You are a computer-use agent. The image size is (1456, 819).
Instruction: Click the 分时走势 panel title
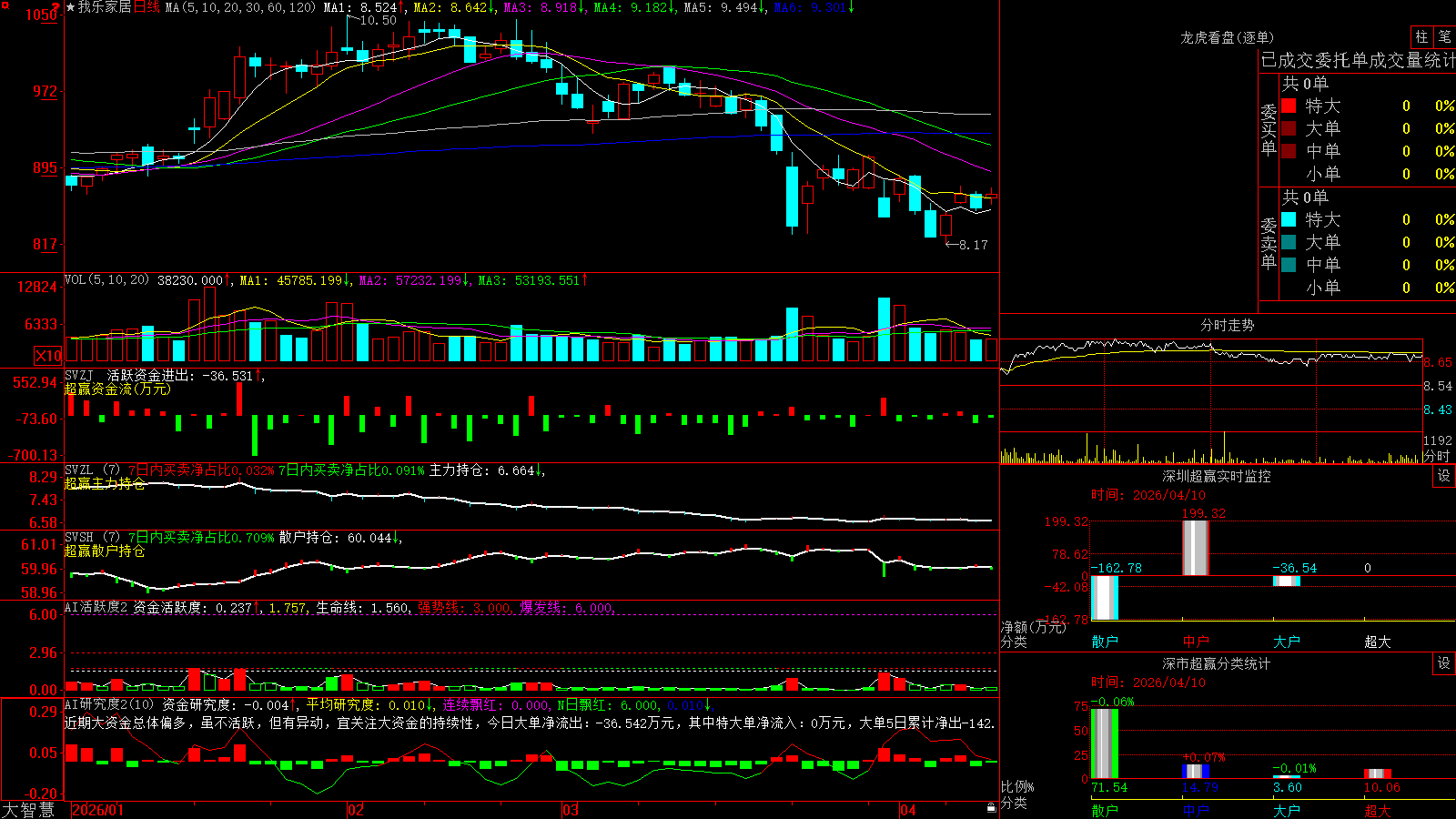point(1228,325)
